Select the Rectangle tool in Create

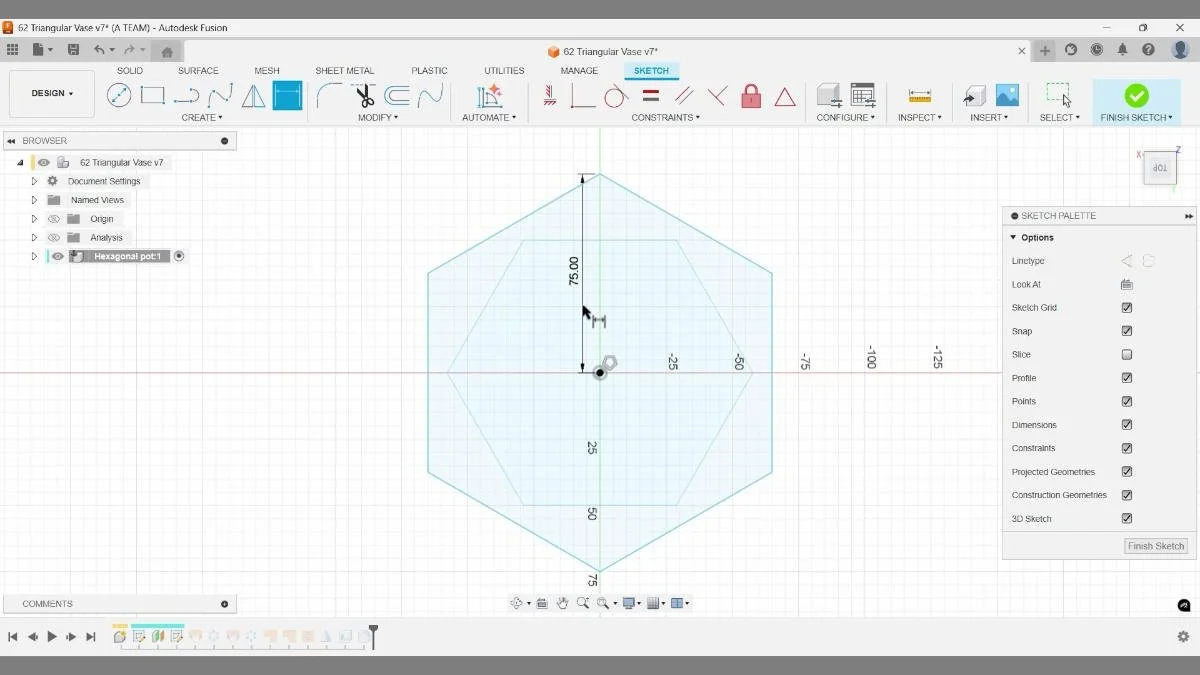tap(152, 95)
